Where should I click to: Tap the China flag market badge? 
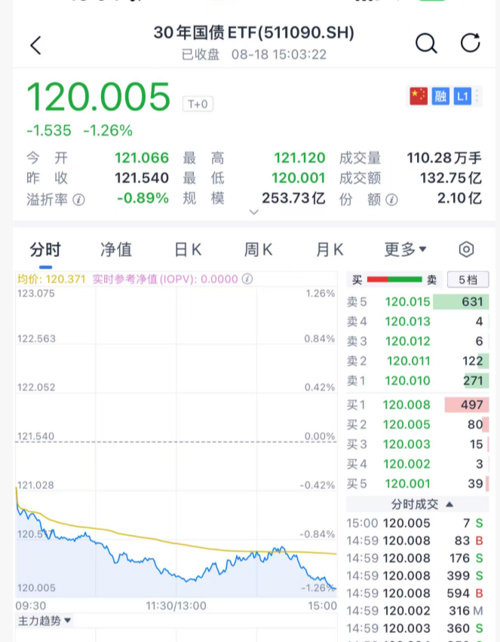419,97
